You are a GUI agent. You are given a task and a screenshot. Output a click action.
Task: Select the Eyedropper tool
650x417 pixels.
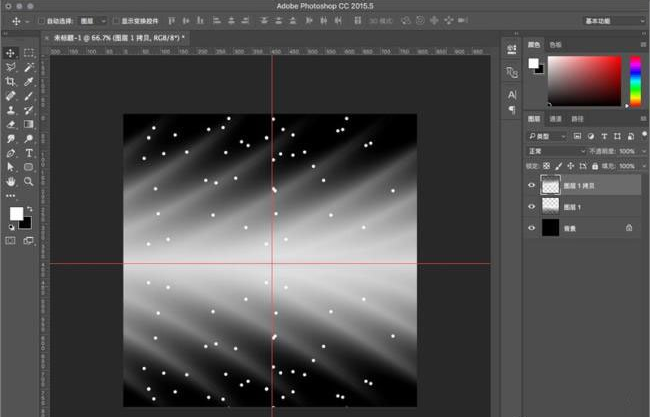[x=29, y=82]
